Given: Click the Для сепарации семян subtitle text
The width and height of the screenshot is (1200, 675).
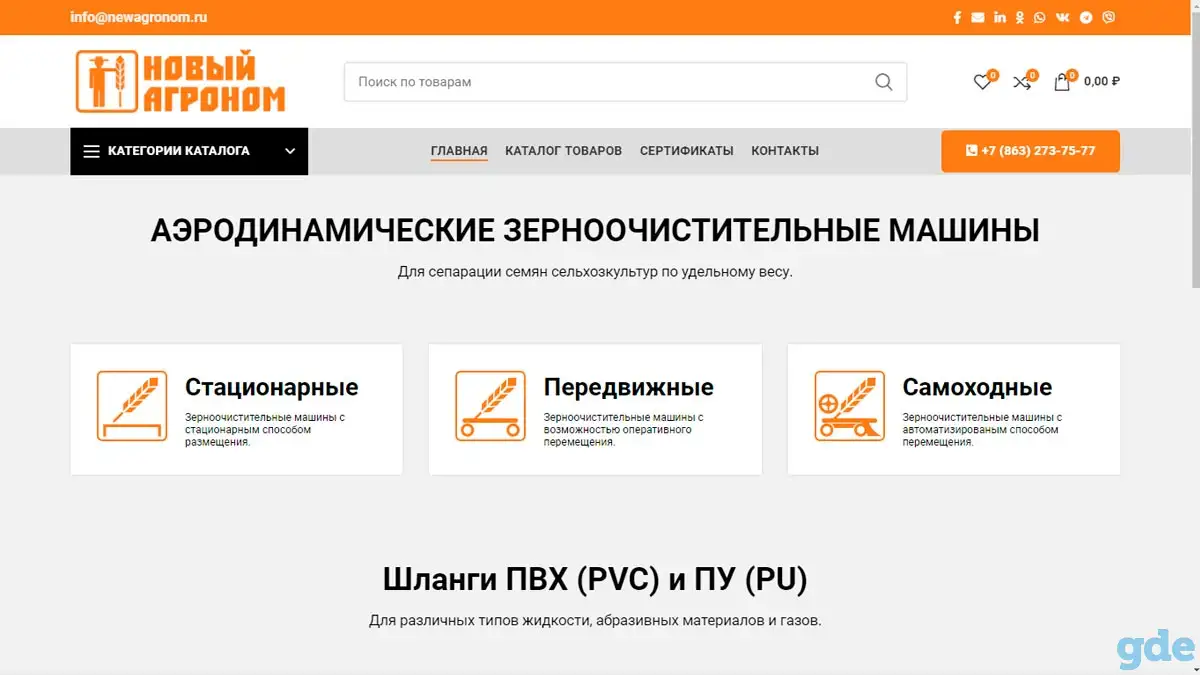Looking at the screenshot, I should (595, 271).
